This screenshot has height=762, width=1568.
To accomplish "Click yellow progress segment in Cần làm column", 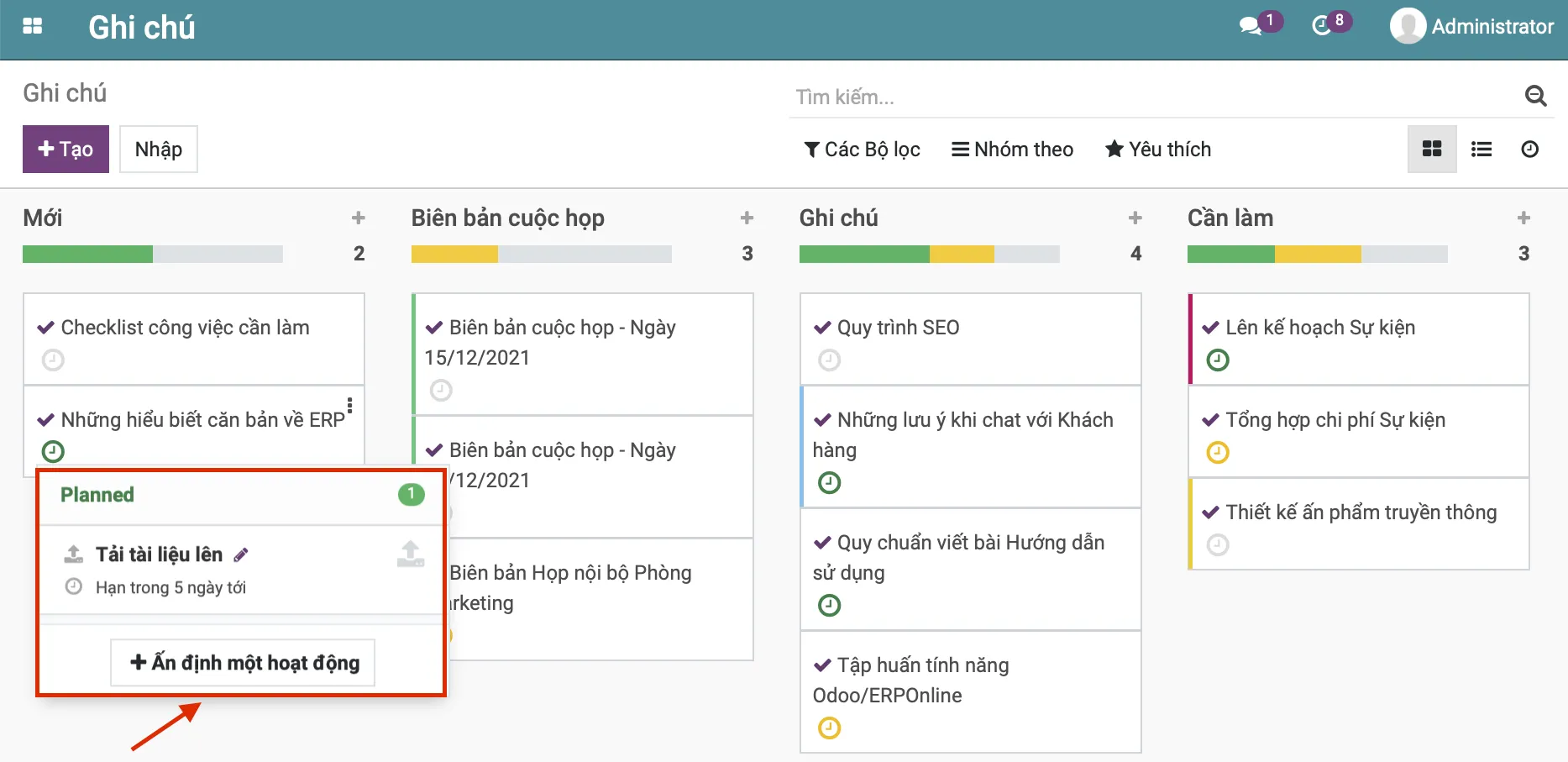I will [x=1318, y=254].
